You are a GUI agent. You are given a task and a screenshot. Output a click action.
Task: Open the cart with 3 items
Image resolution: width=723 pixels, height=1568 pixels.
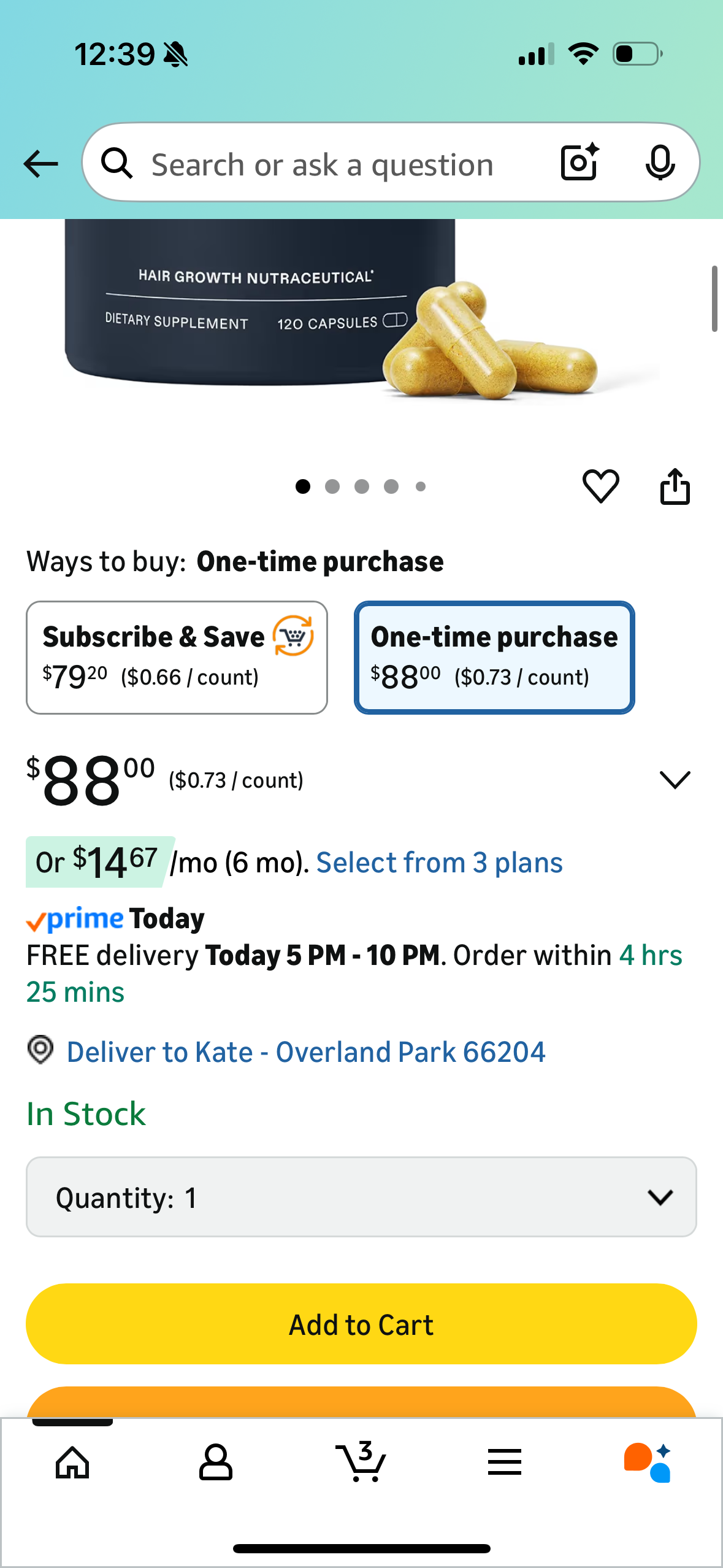tap(361, 1462)
